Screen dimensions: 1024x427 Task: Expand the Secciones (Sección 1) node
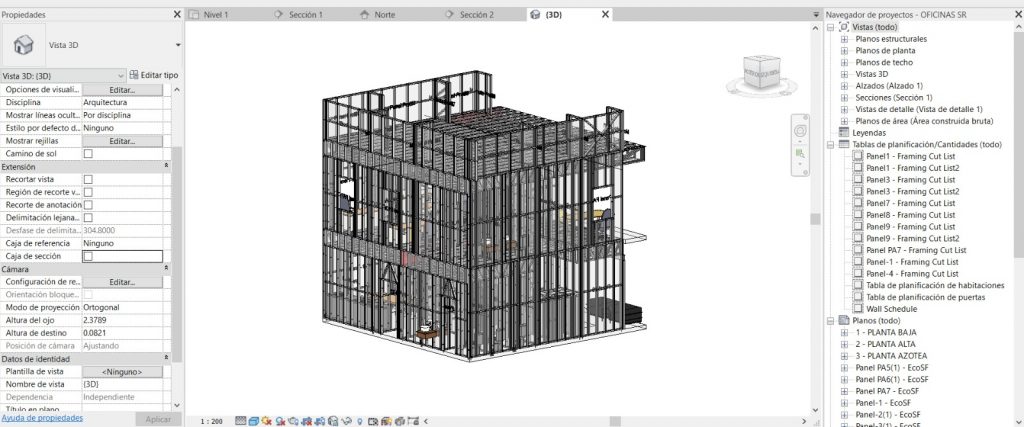(x=845, y=97)
